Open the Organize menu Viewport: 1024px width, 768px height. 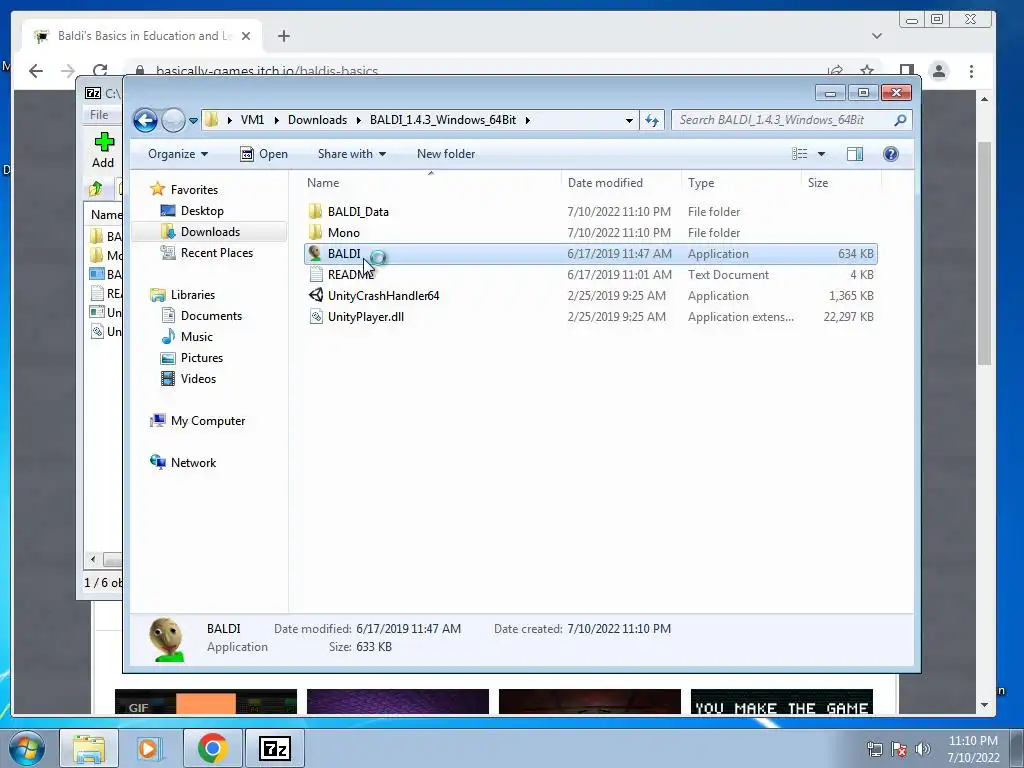point(178,154)
